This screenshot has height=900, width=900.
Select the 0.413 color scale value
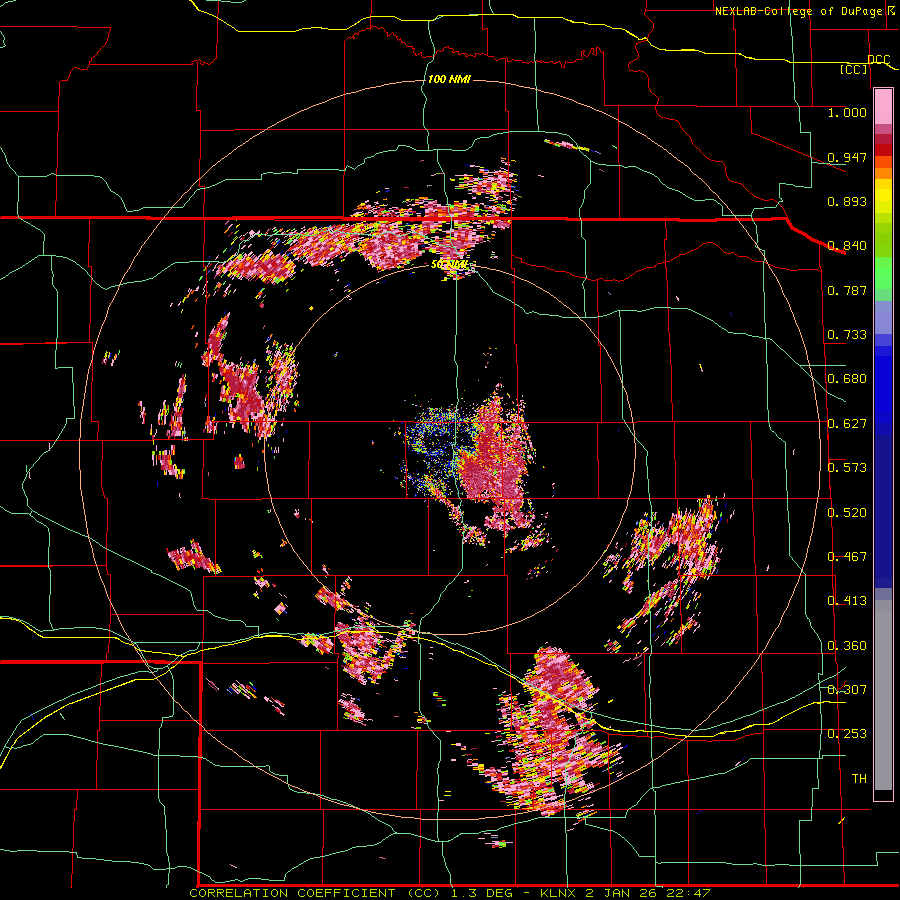point(847,601)
